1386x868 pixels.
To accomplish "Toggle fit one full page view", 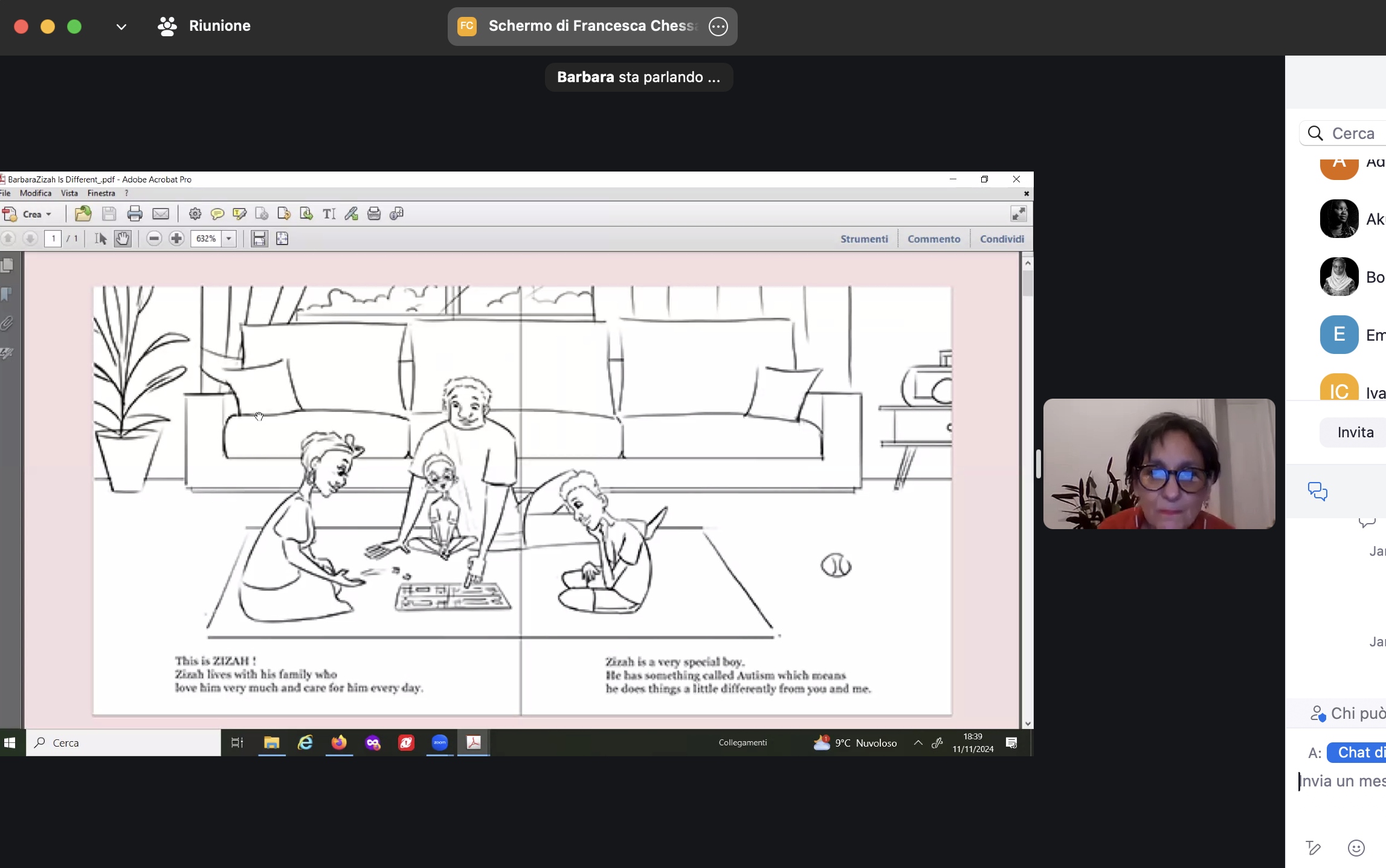I will click(x=282, y=239).
